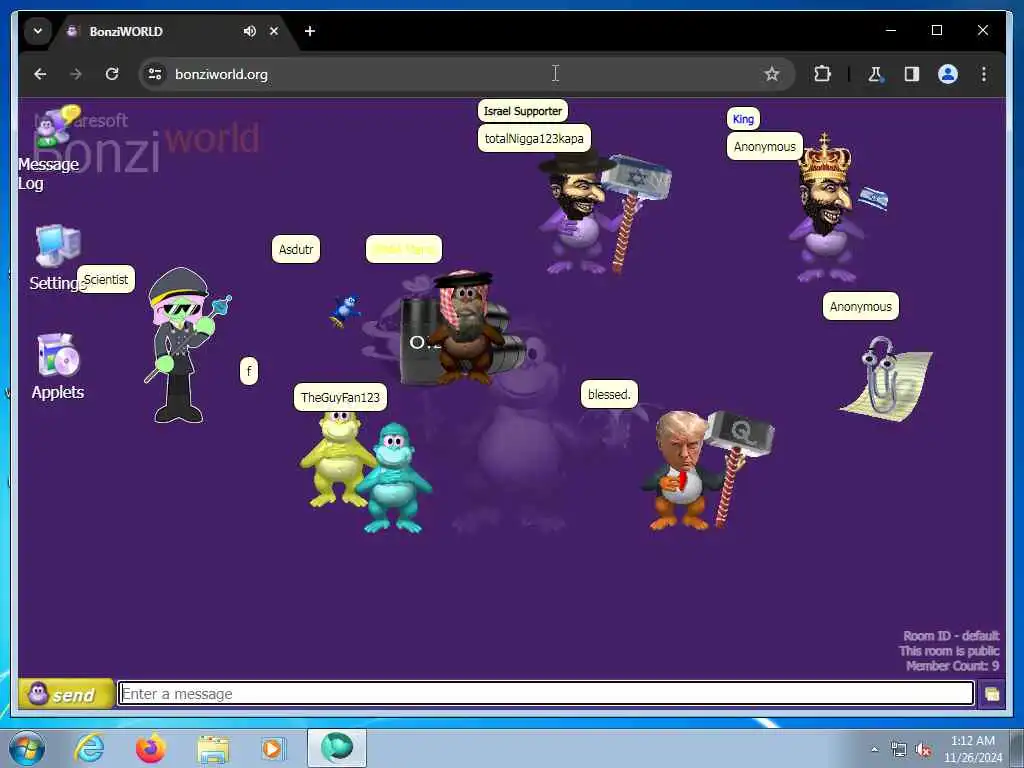1024x768 pixels.
Task: Expand the tab search dropdown
Action: point(38,31)
